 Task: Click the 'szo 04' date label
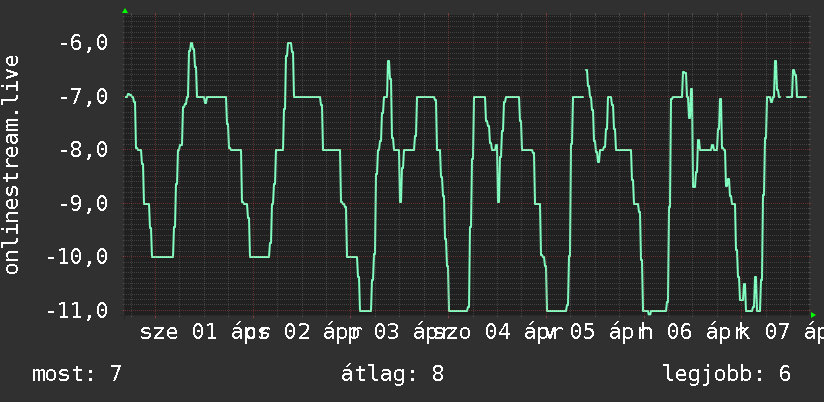(x=471, y=333)
